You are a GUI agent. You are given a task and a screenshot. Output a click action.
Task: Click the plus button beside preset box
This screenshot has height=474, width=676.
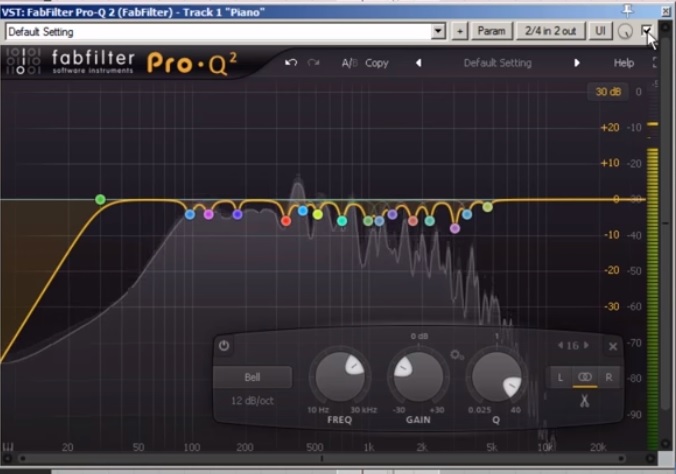point(460,31)
